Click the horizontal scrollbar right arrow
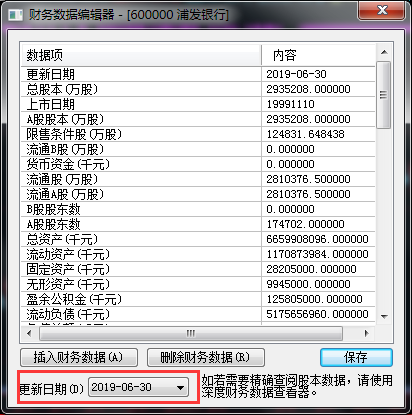 pyautogui.click(x=367, y=333)
